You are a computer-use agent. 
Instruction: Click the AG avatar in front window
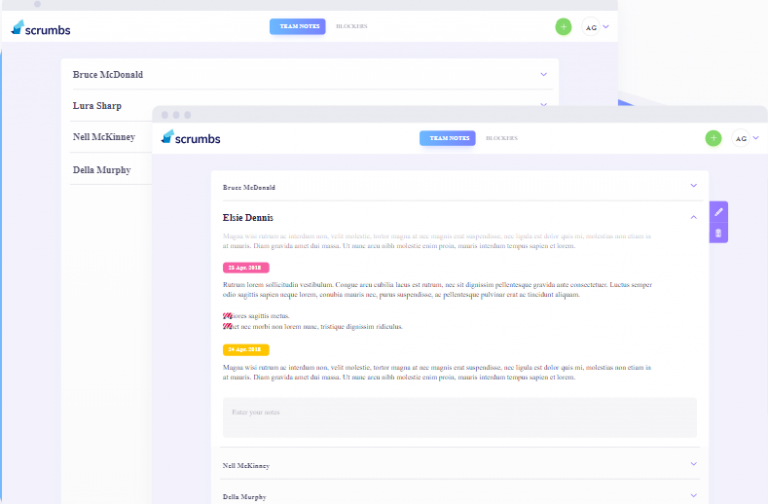pyautogui.click(x=741, y=139)
